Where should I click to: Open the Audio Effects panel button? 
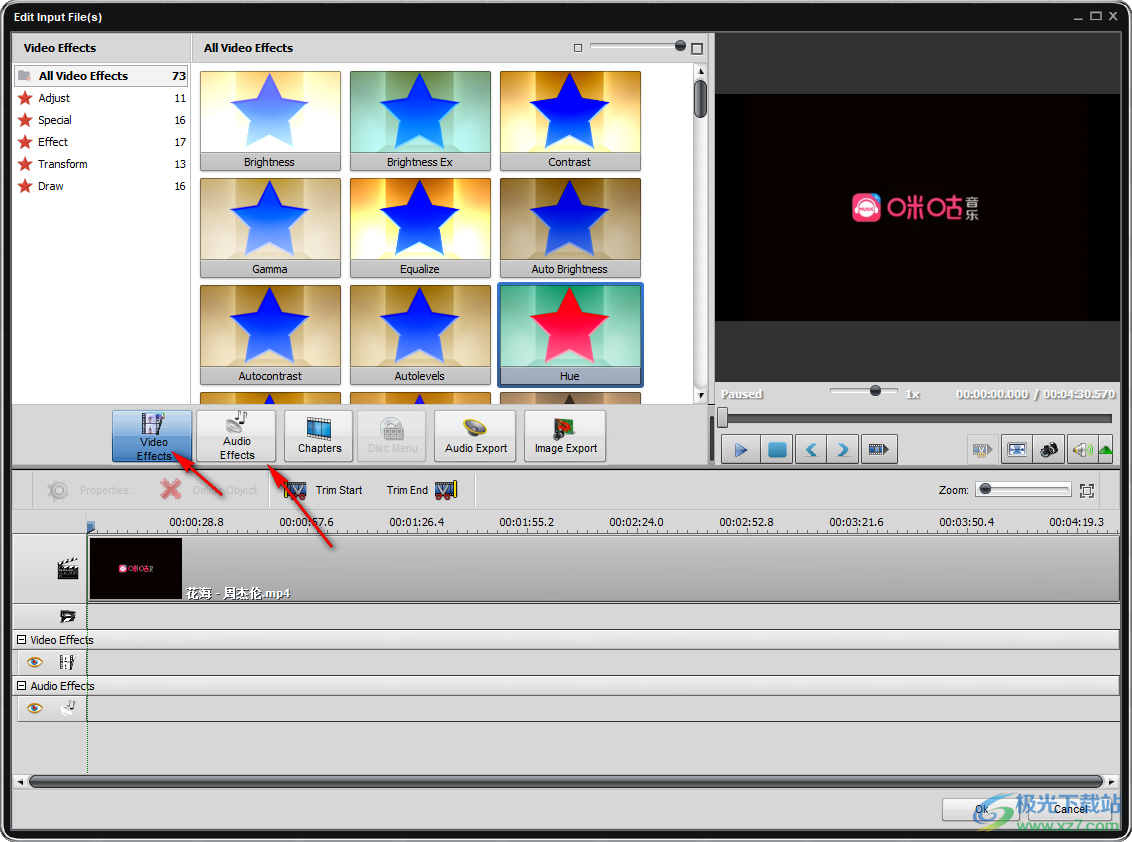tap(237, 436)
